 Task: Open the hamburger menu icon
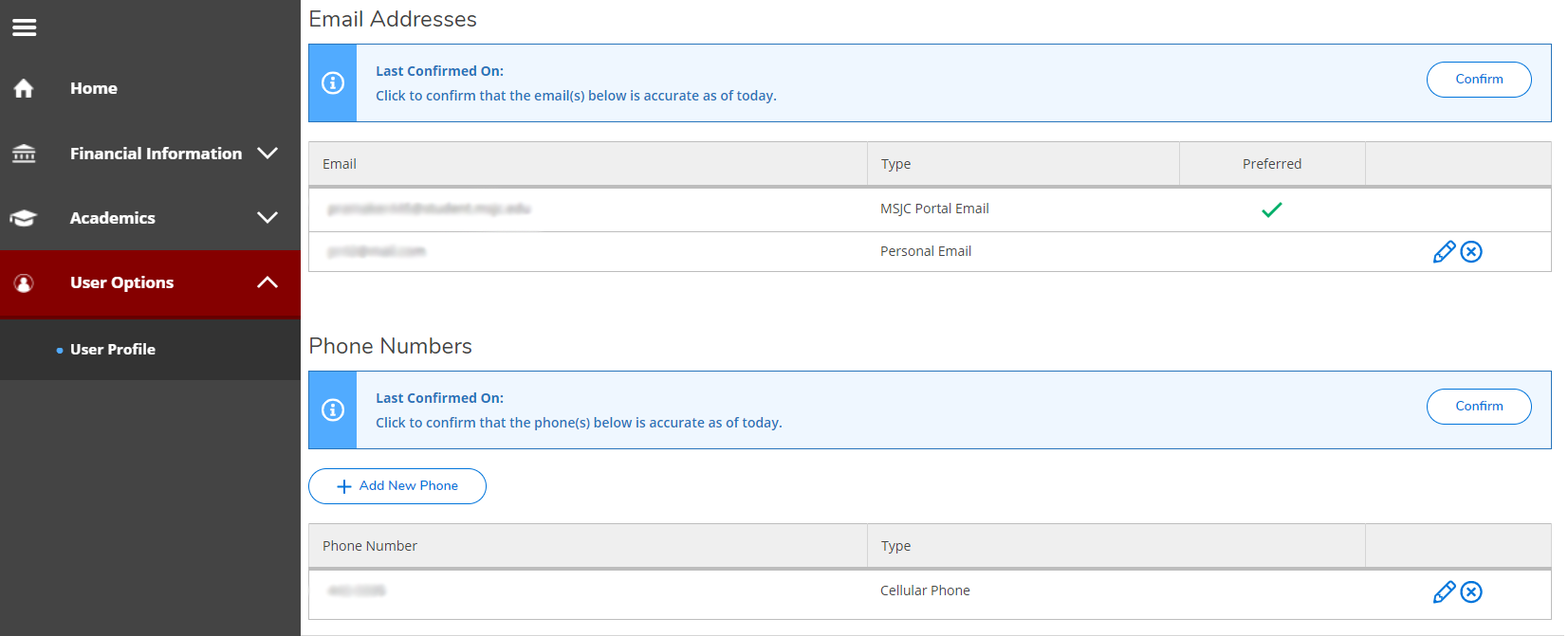[x=25, y=27]
